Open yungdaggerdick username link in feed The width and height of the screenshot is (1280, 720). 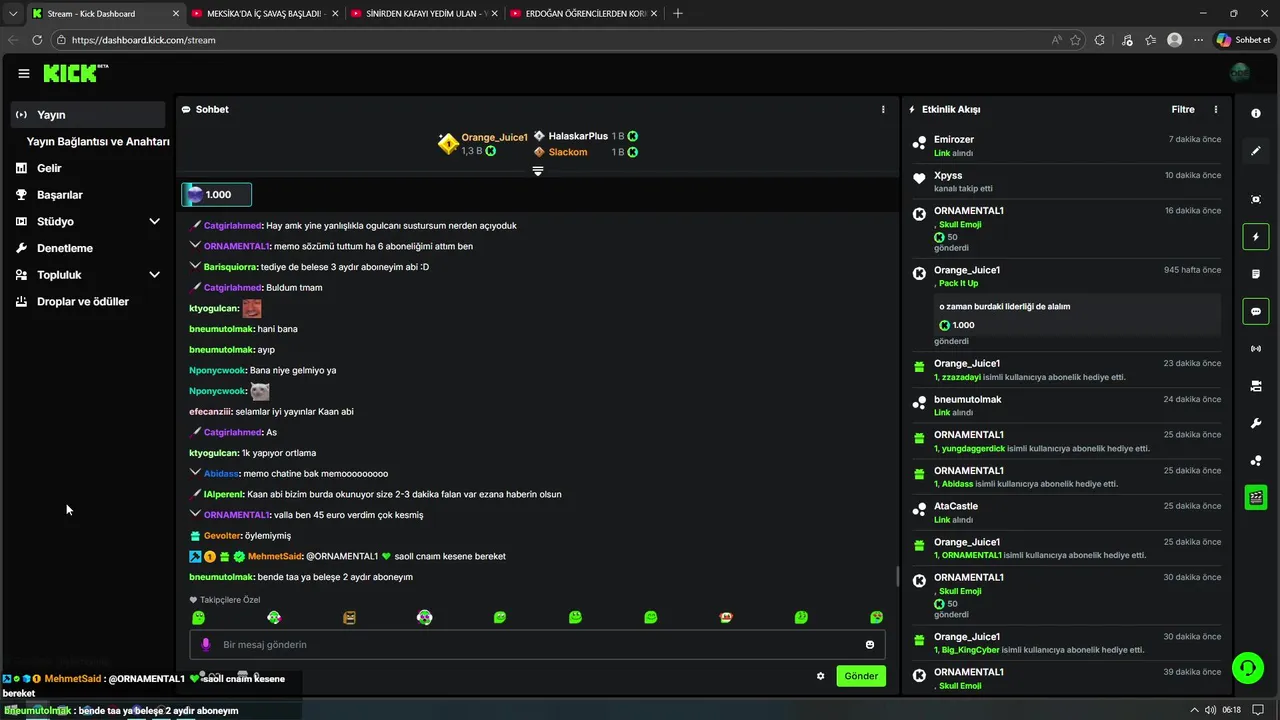tap(973, 448)
